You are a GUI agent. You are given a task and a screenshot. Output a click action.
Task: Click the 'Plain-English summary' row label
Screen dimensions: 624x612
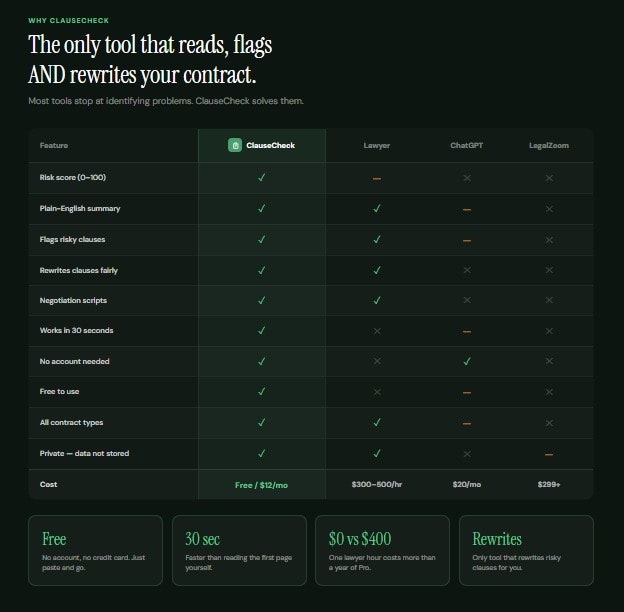tap(80, 209)
